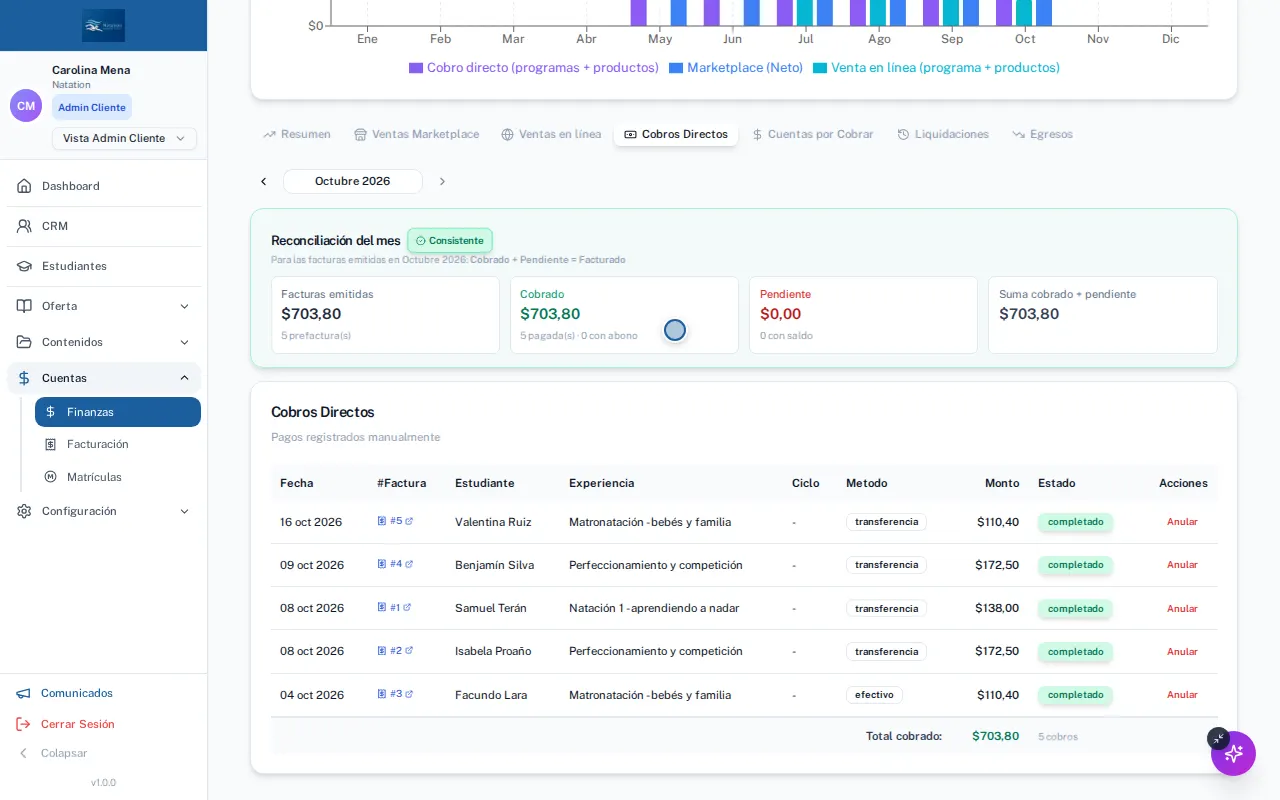The width and height of the screenshot is (1280, 800).
Task: Click the history icon on Liquidaciones
Action: pyautogui.click(x=903, y=134)
